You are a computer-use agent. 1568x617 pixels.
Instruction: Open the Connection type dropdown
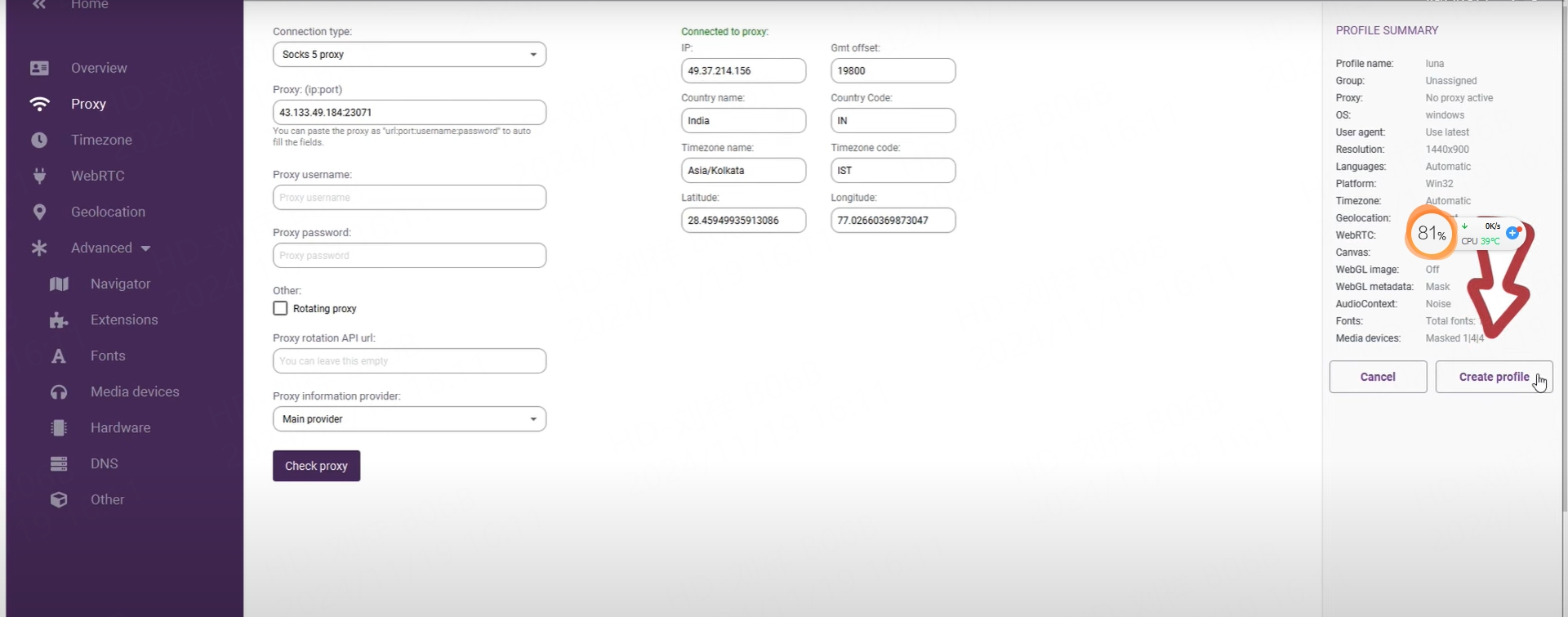pyautogui.click(x=409, y=55)
